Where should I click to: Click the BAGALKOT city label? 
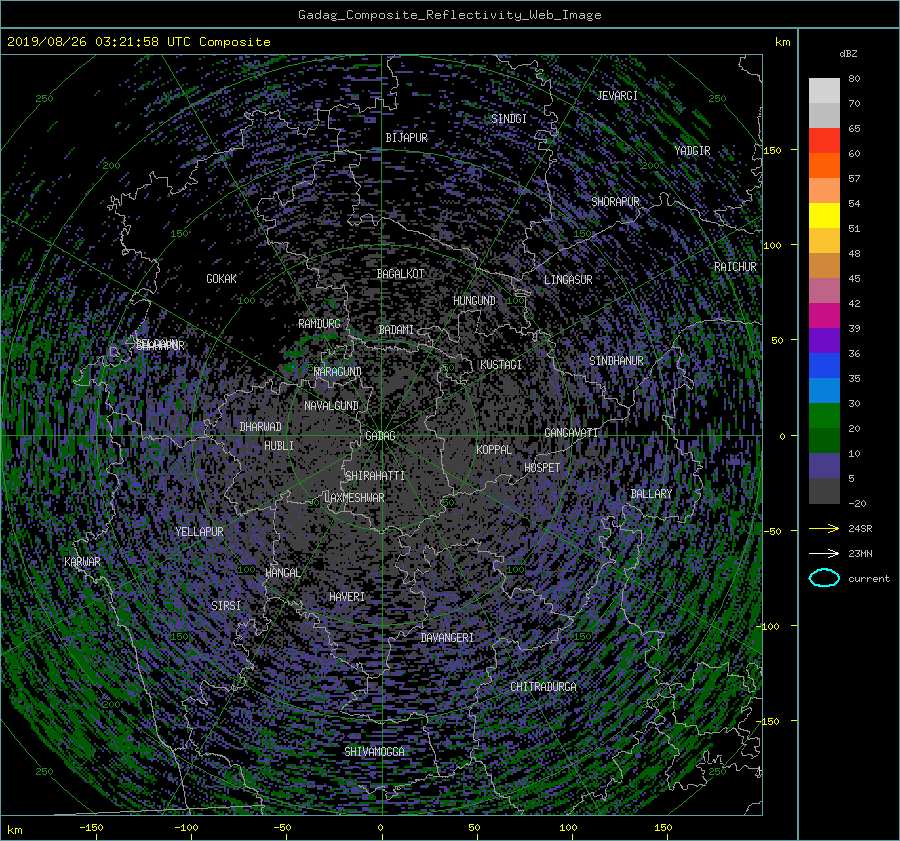[x=400, y=274]
